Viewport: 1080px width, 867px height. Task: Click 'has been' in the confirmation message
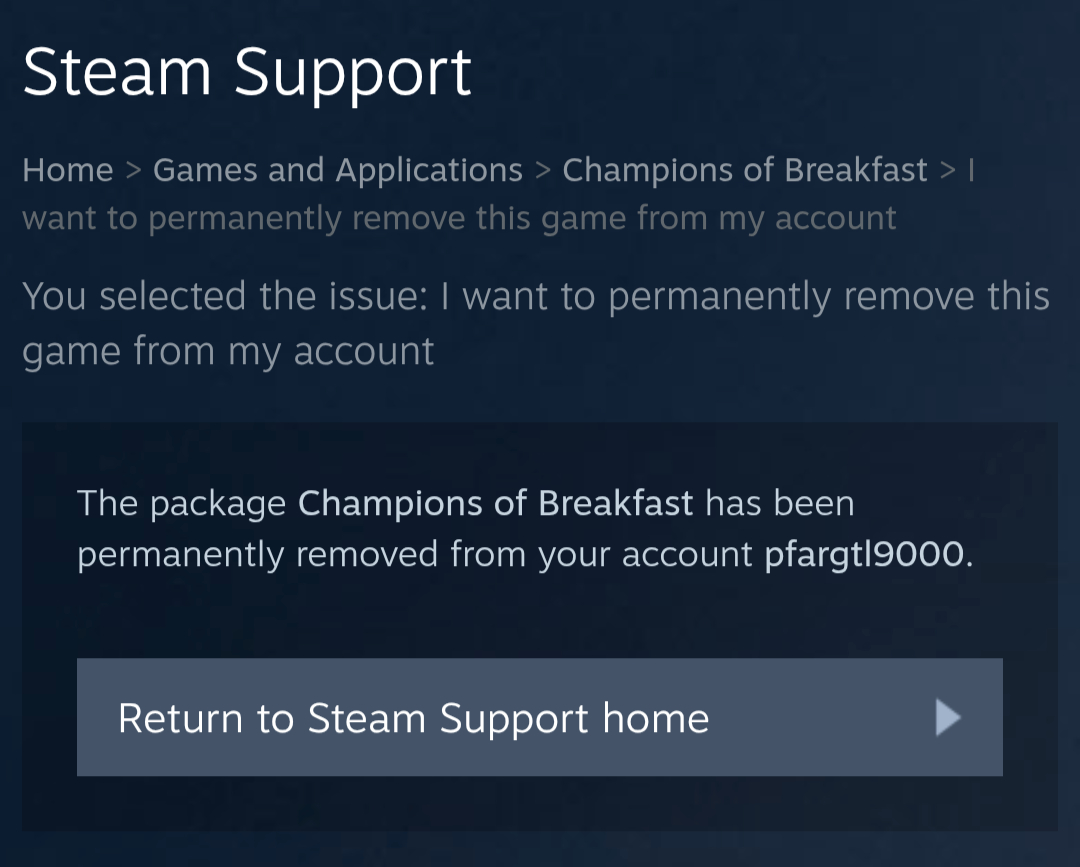click(x=780, y=502)
